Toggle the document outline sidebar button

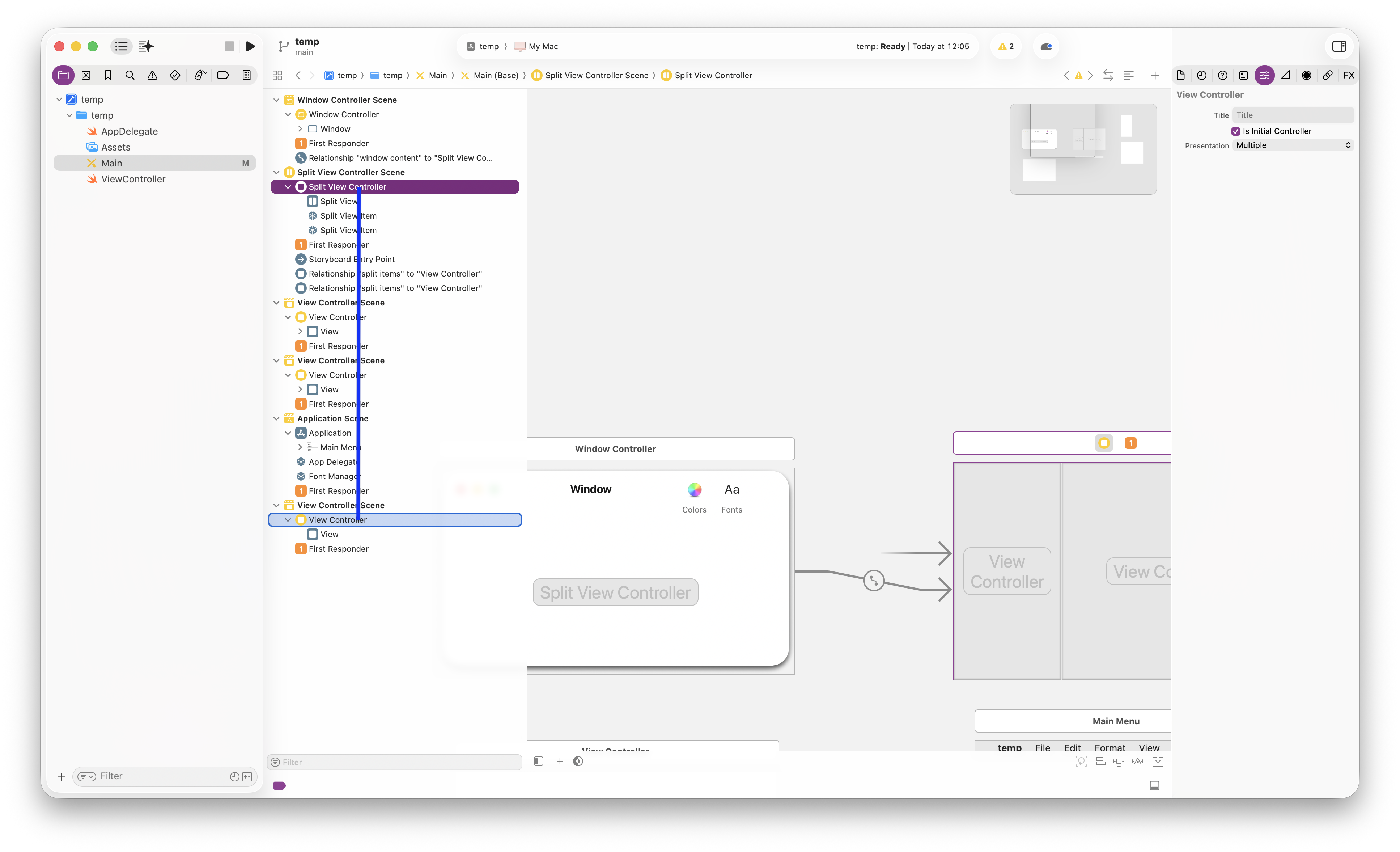pos(538,761)
